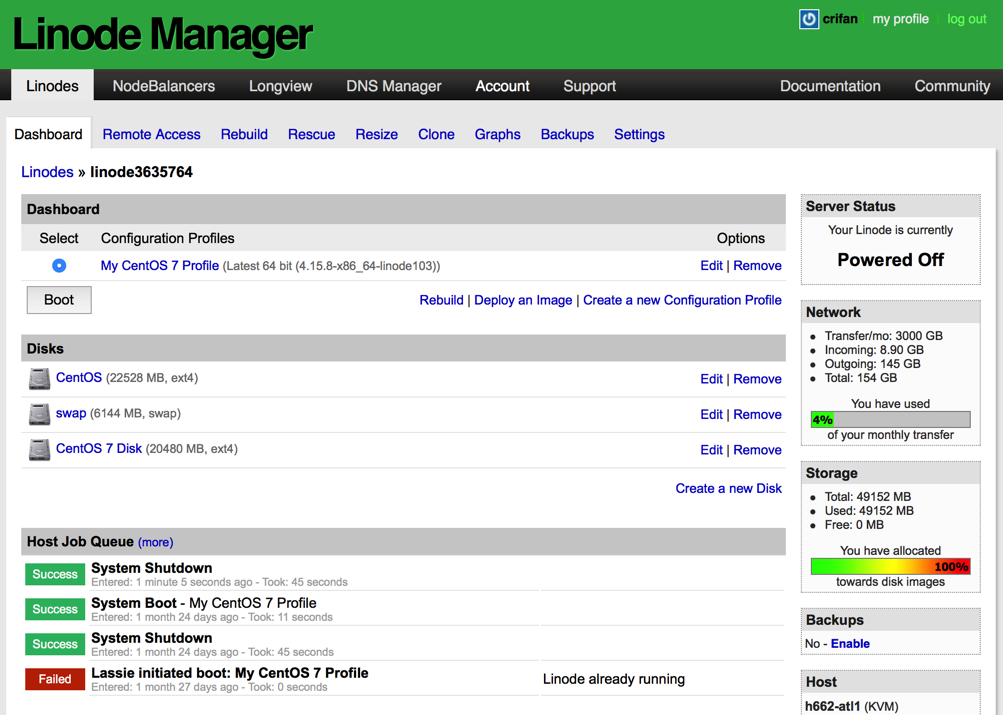1003x715 pixels.
Task: Click the Enable backups link
Action: click(850, 643)
